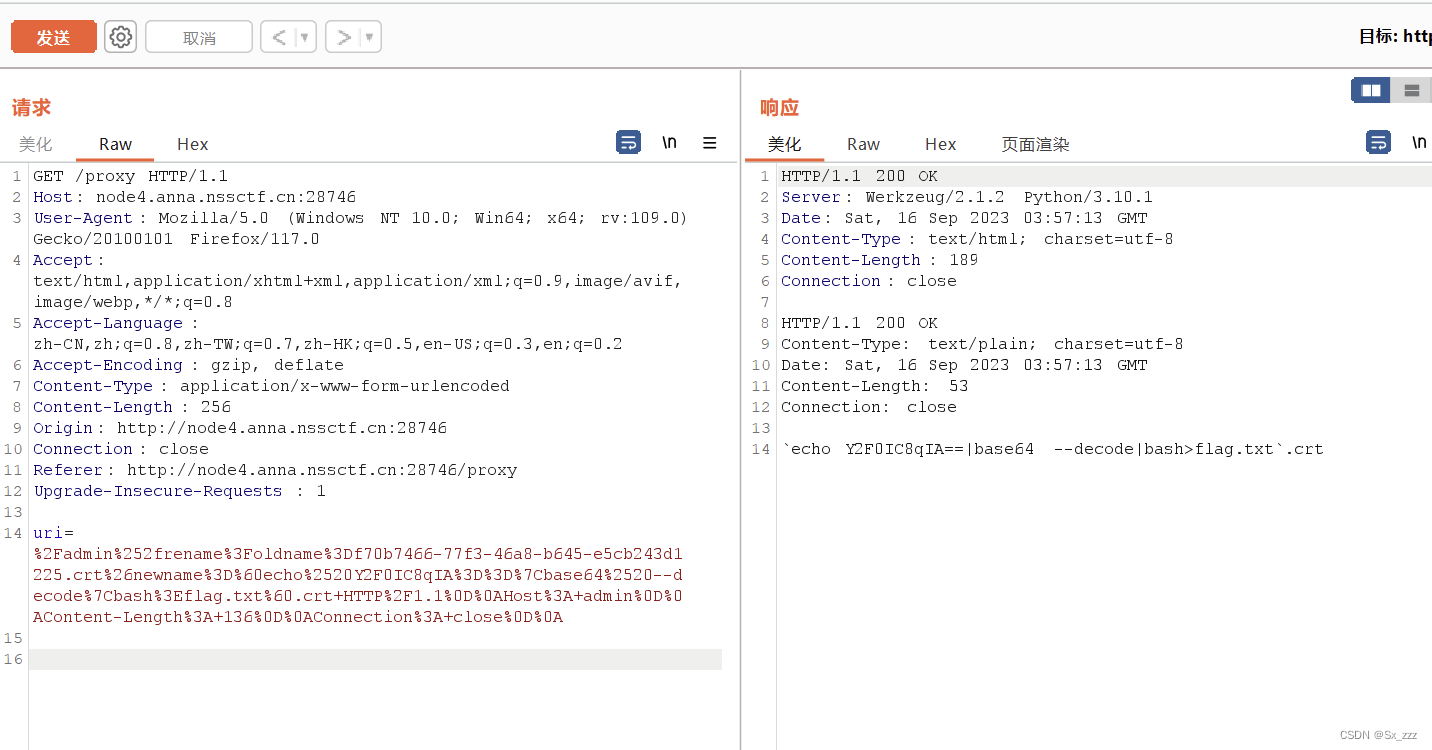Click the Upgrade-Insecure-Requests header

(x=179, y=491)
